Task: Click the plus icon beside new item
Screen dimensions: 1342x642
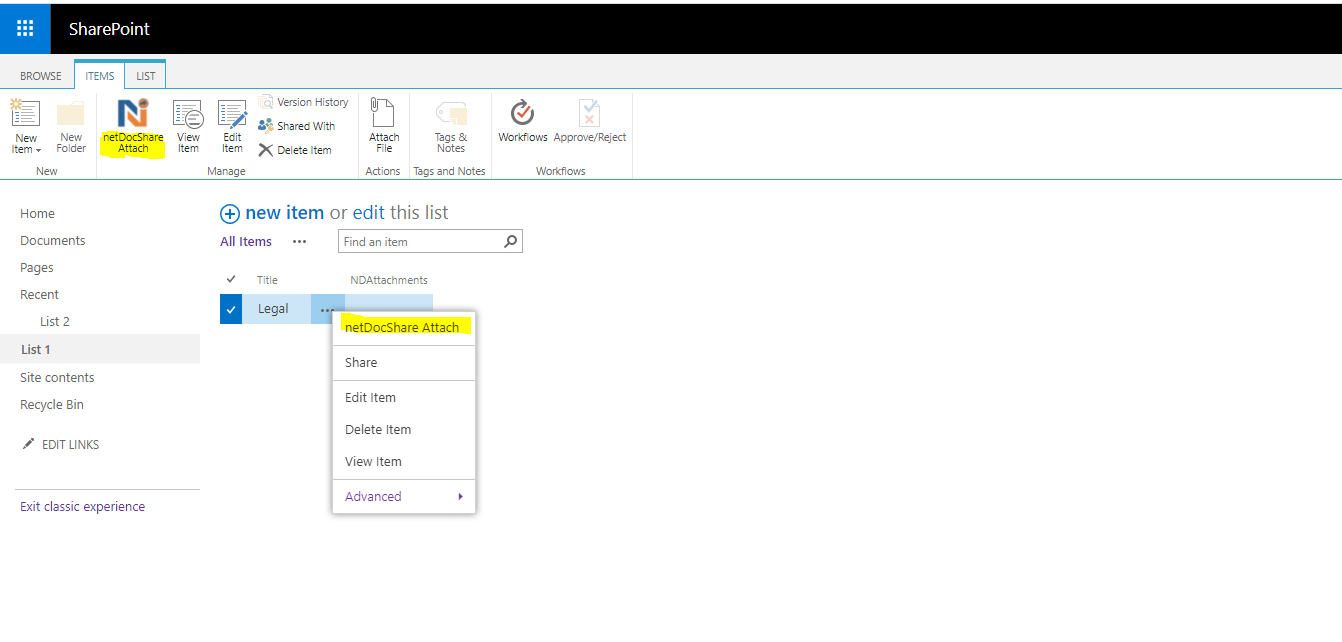Action: point(230,213)
